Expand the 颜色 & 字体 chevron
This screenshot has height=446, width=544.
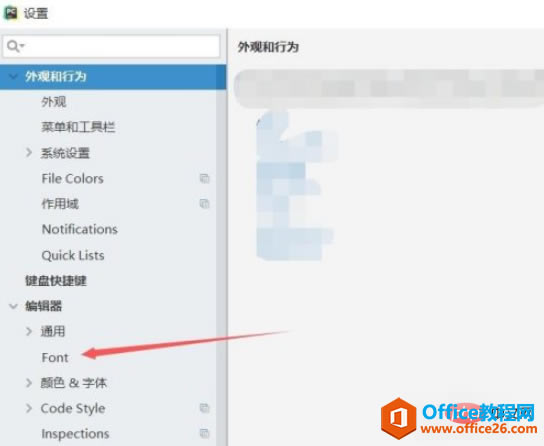click(x=29, y=383)
